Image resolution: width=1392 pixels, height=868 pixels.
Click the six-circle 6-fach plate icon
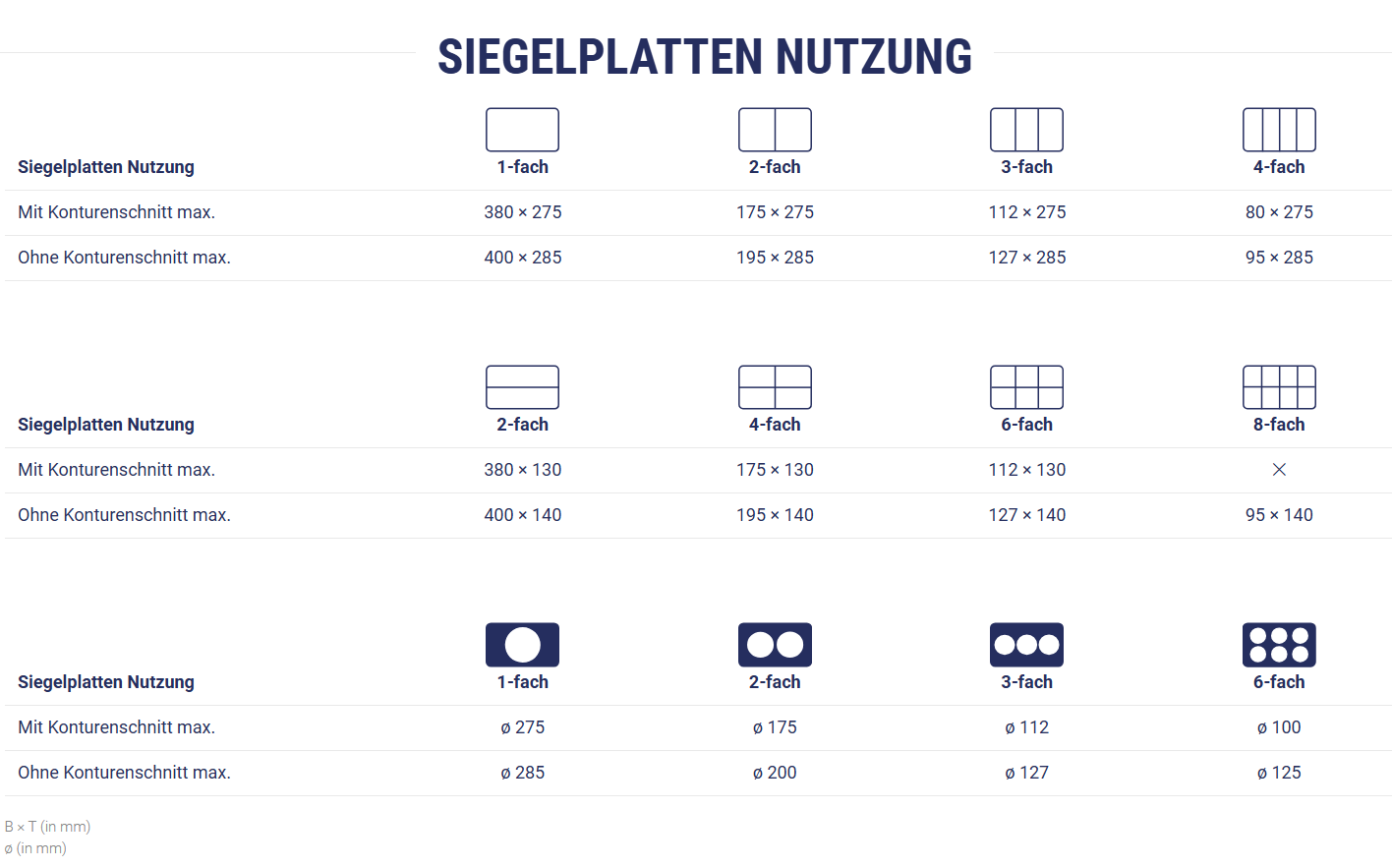1279,645
